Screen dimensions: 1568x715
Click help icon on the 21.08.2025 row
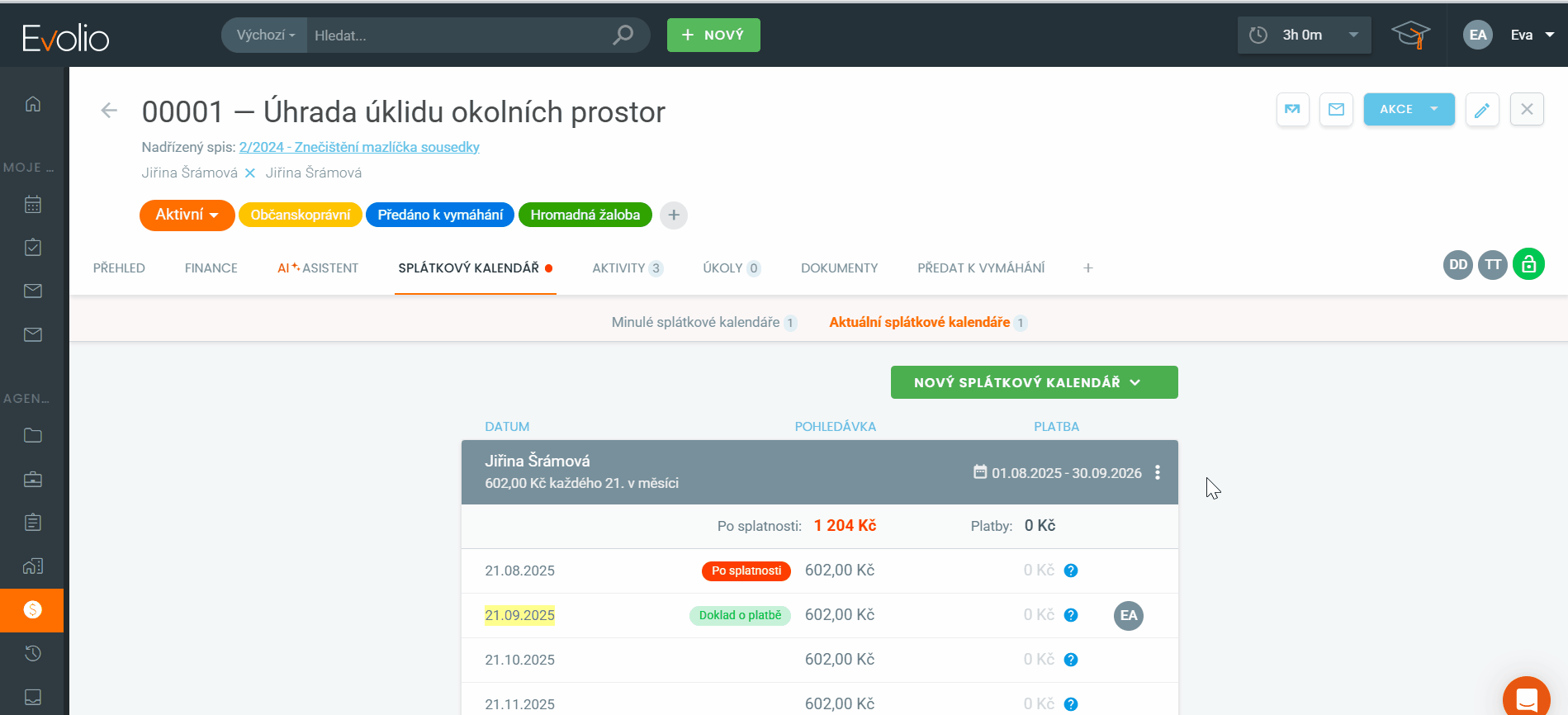pos(1071,571)
